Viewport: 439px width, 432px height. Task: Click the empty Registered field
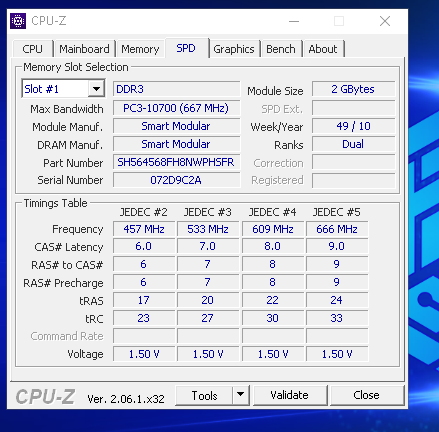click(353, 180)
